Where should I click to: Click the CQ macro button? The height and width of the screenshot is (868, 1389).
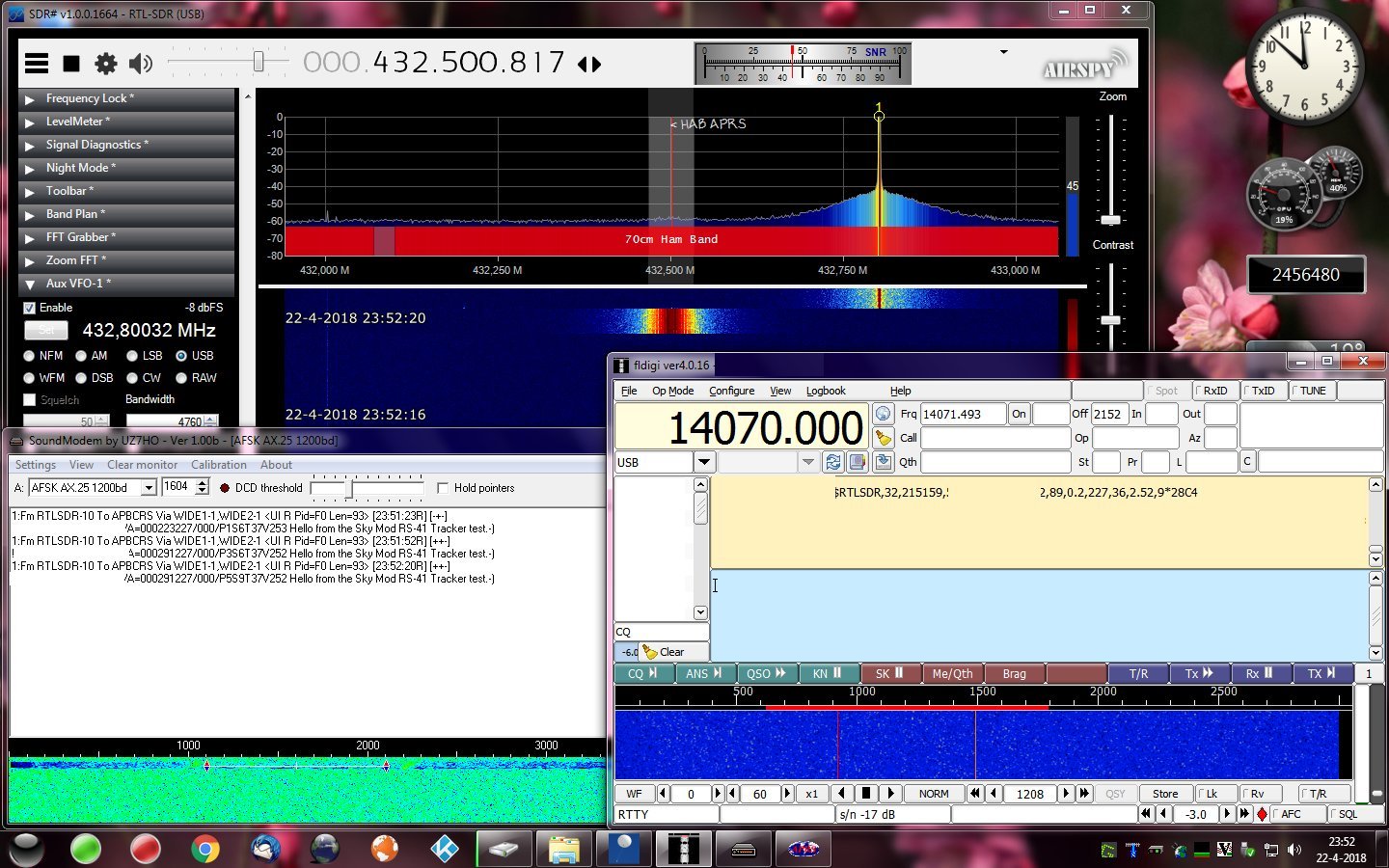click(643, 673)
